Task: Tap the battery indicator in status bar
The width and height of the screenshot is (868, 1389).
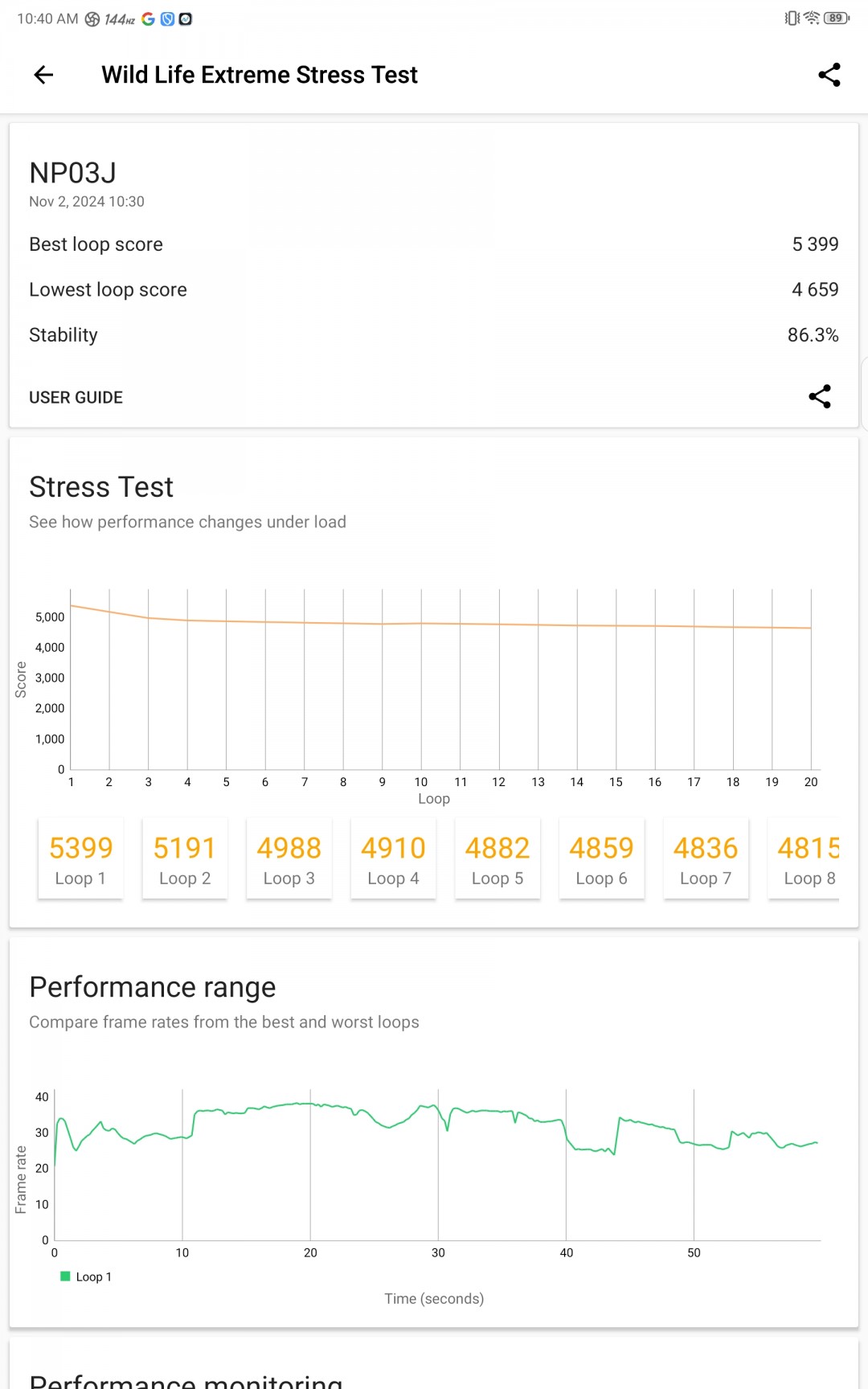Action: coord(836,18)
